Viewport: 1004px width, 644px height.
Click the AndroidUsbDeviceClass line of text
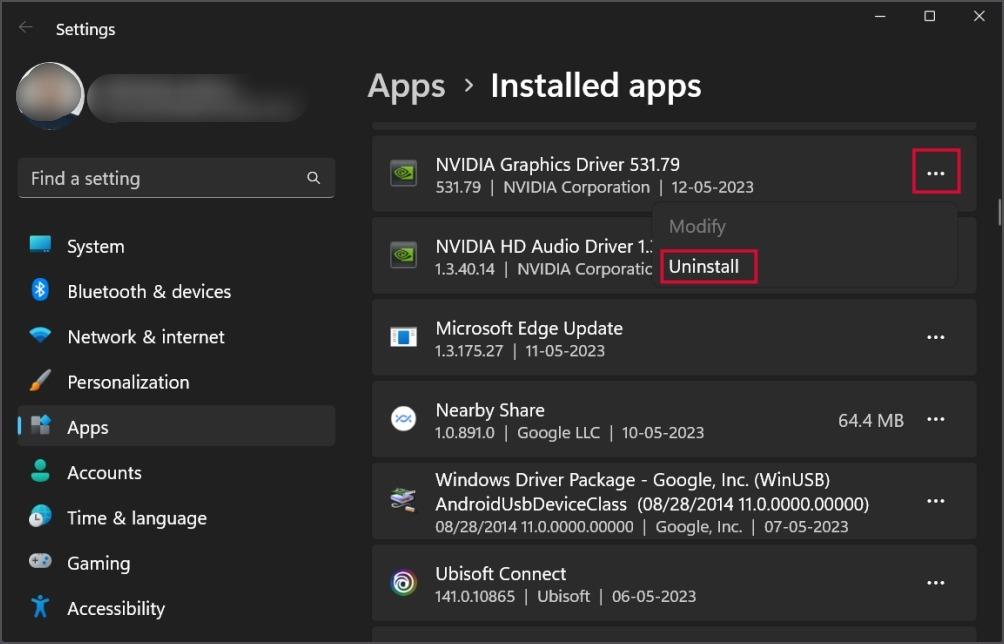652,504
